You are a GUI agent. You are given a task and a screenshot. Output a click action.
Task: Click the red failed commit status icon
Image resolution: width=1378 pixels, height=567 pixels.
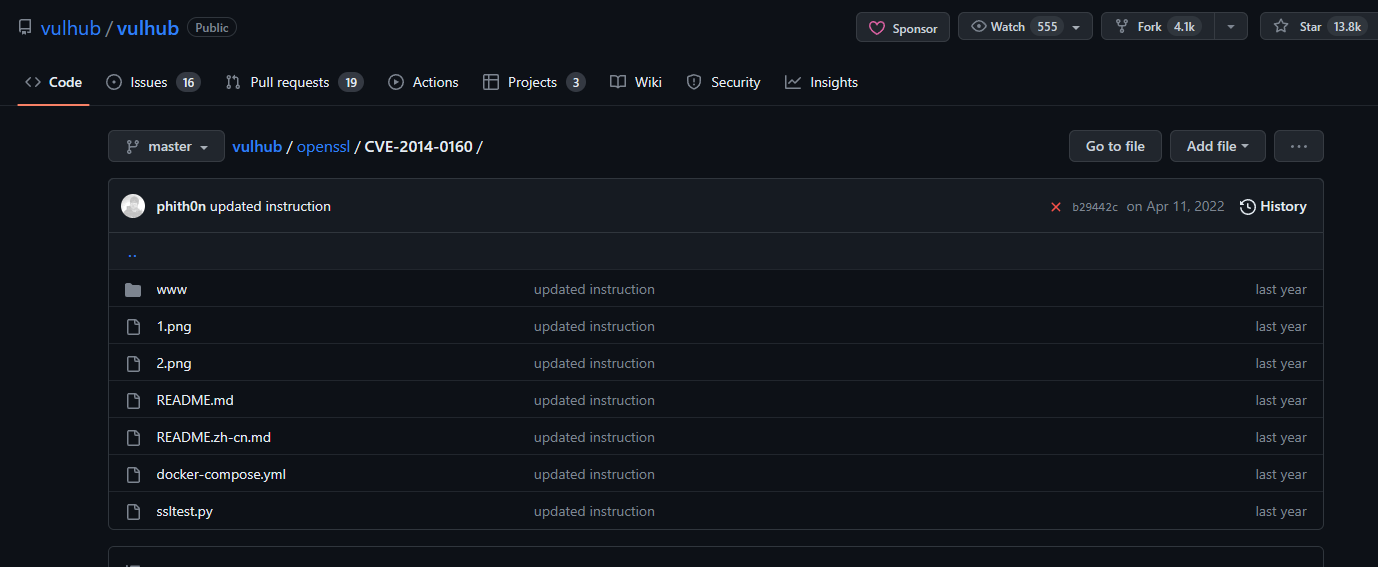[1056, 207]
